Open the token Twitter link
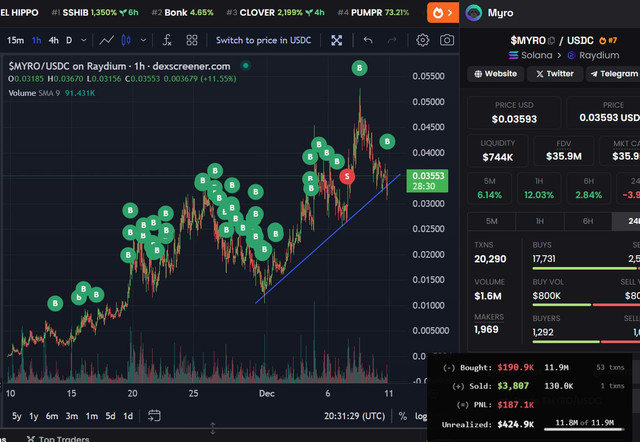 pyautogui.click(x=555, y=74)
